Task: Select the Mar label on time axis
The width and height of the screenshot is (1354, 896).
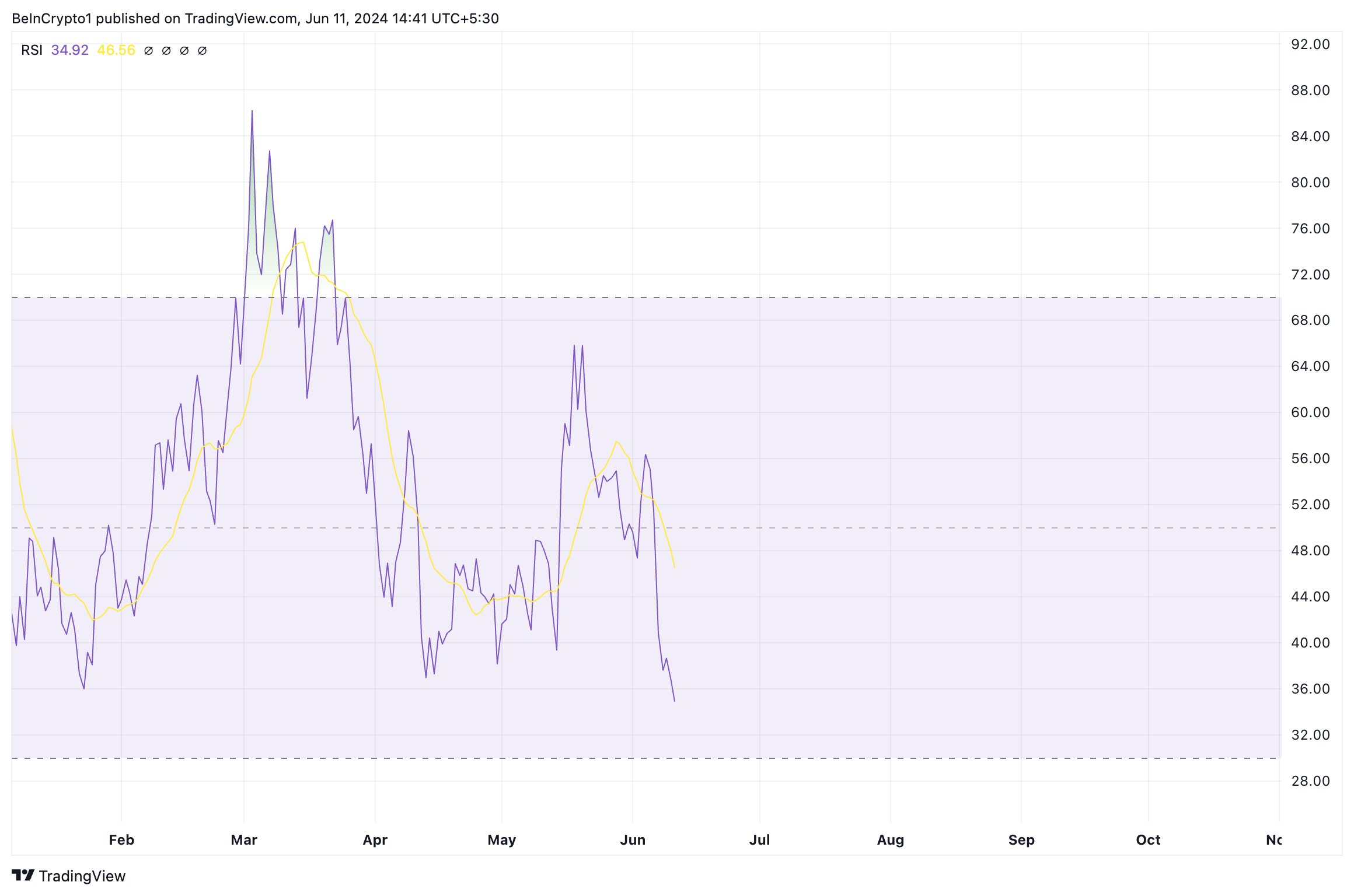Action: (x=244, y=840)
